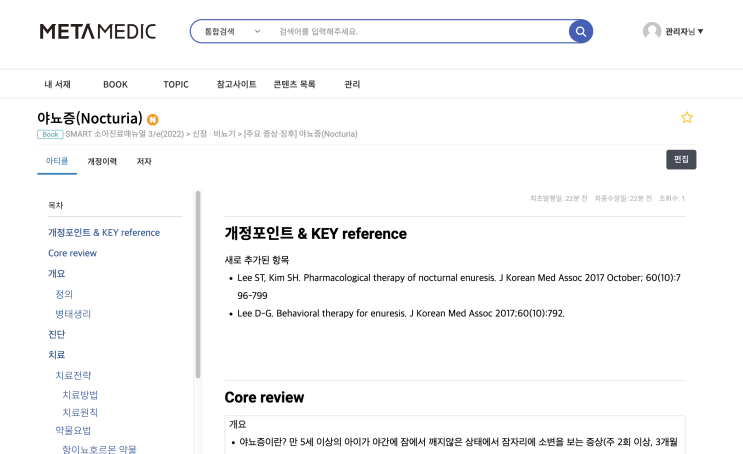Click the 개정포인트 & KEY reference heading
This screenshot has width=743, height=454.
(316, 234)
